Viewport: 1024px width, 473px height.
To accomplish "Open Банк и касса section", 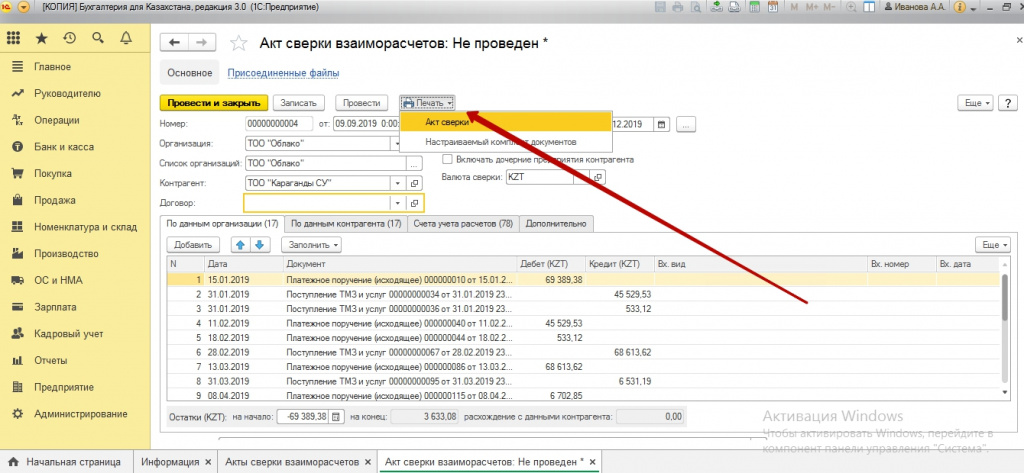I will tap(64, 147).
